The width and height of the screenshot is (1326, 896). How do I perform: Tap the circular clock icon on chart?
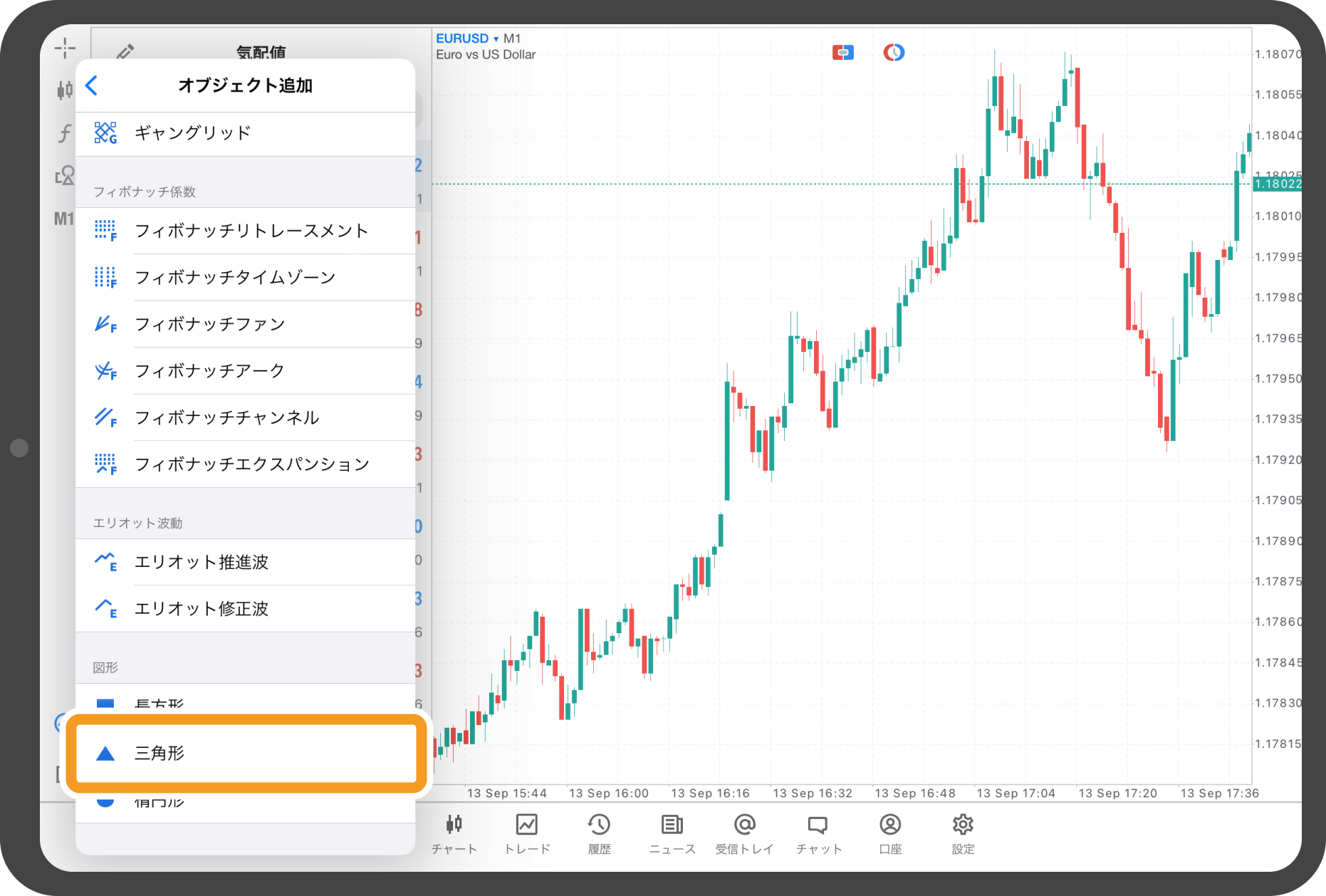894,53
